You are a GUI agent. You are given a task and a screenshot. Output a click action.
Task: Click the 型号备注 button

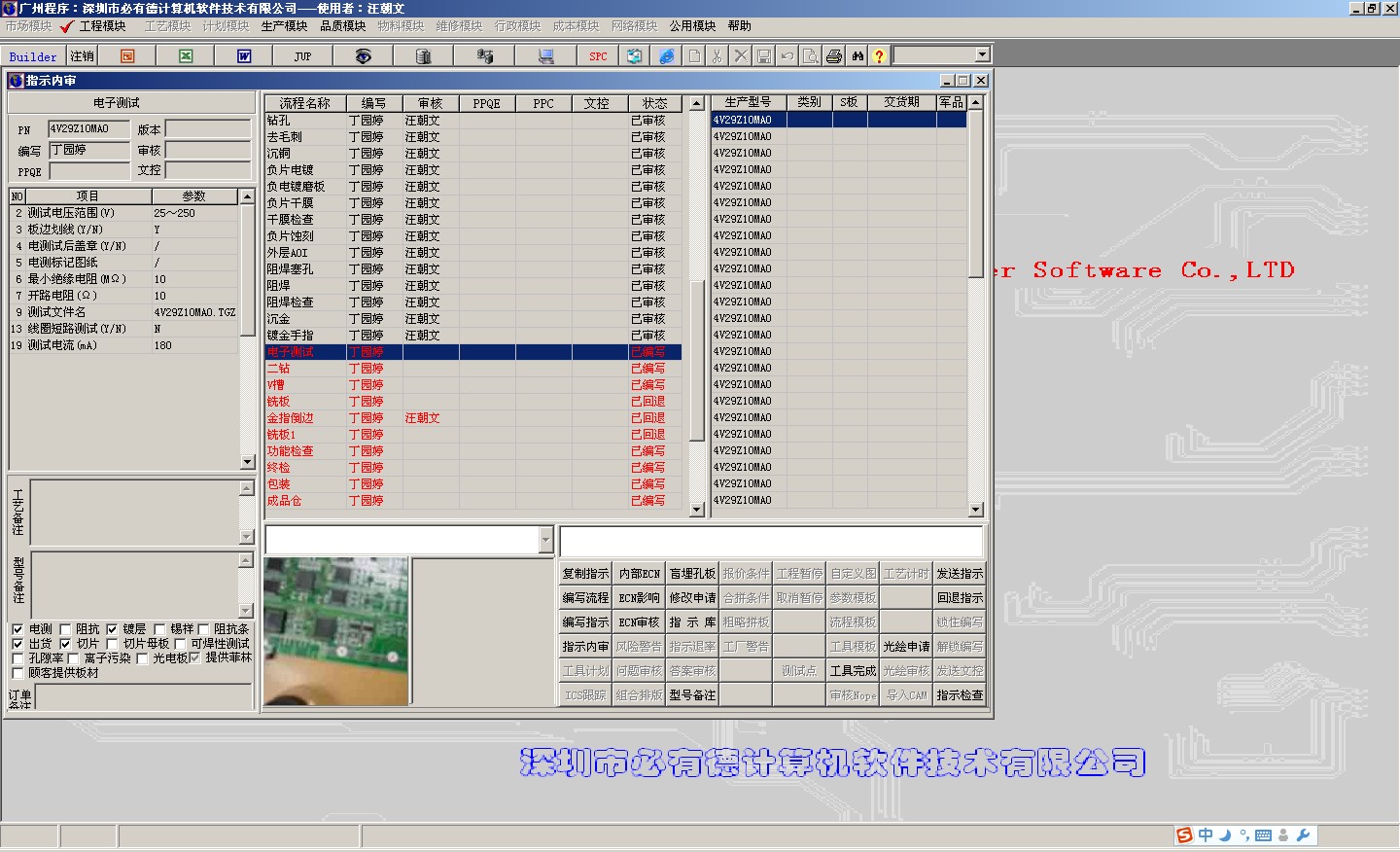(692, 695)
